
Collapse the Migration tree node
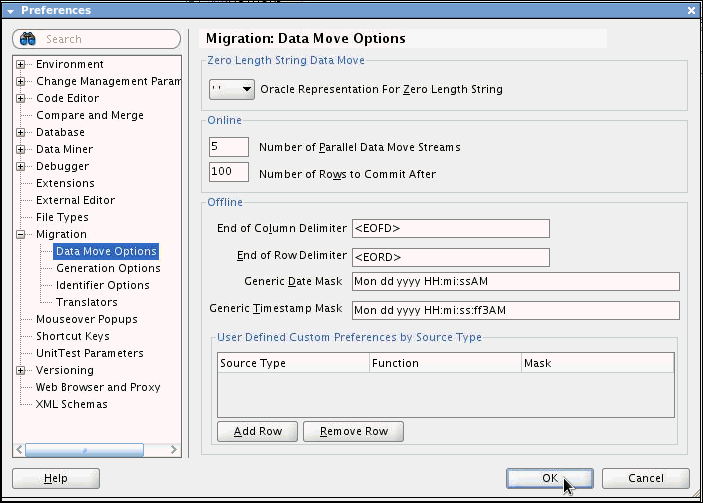point(21,234)
